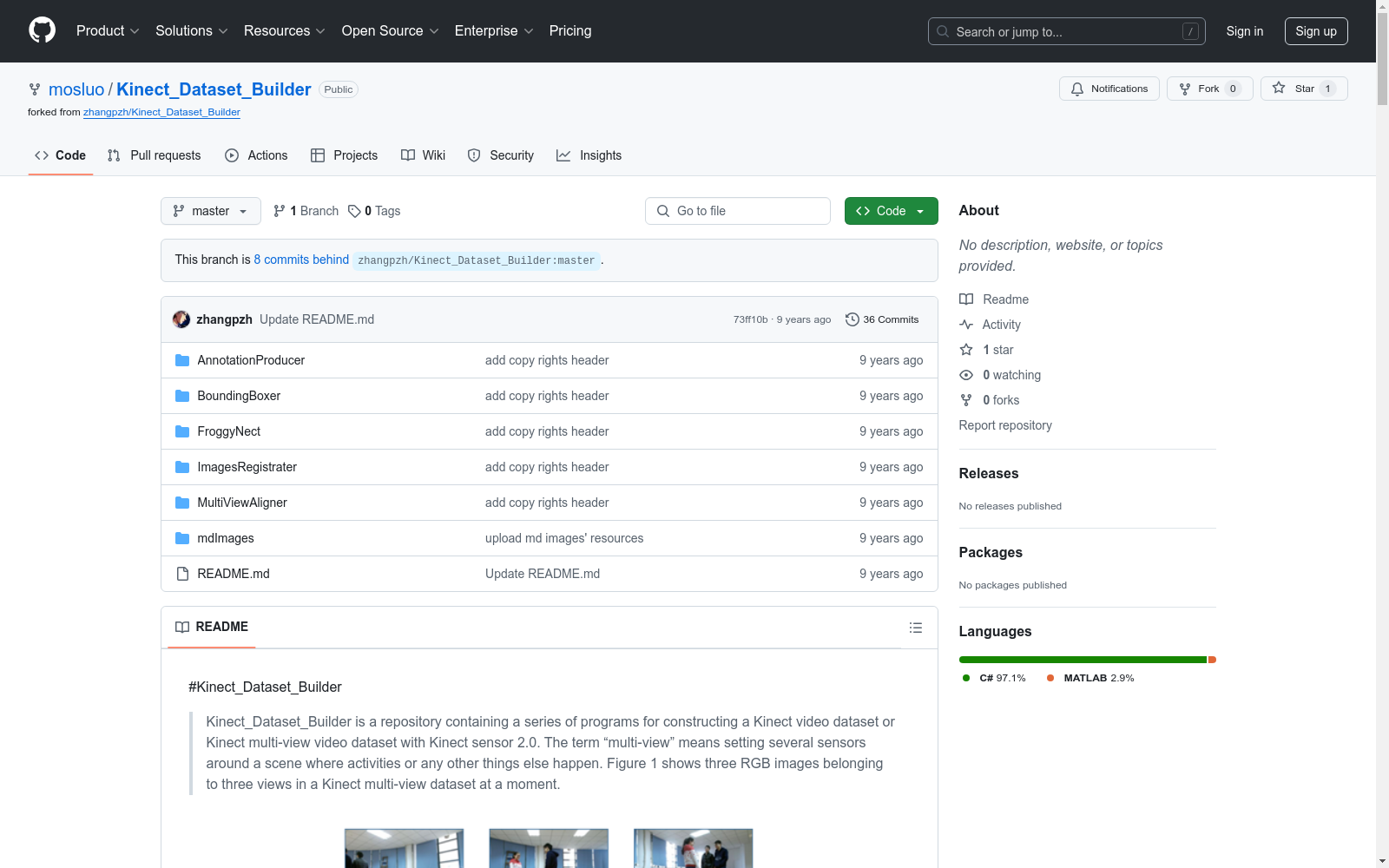Viewport: 1389px width, 868px height.
Task: Click the Sign up button
Action: (1316, 31)
